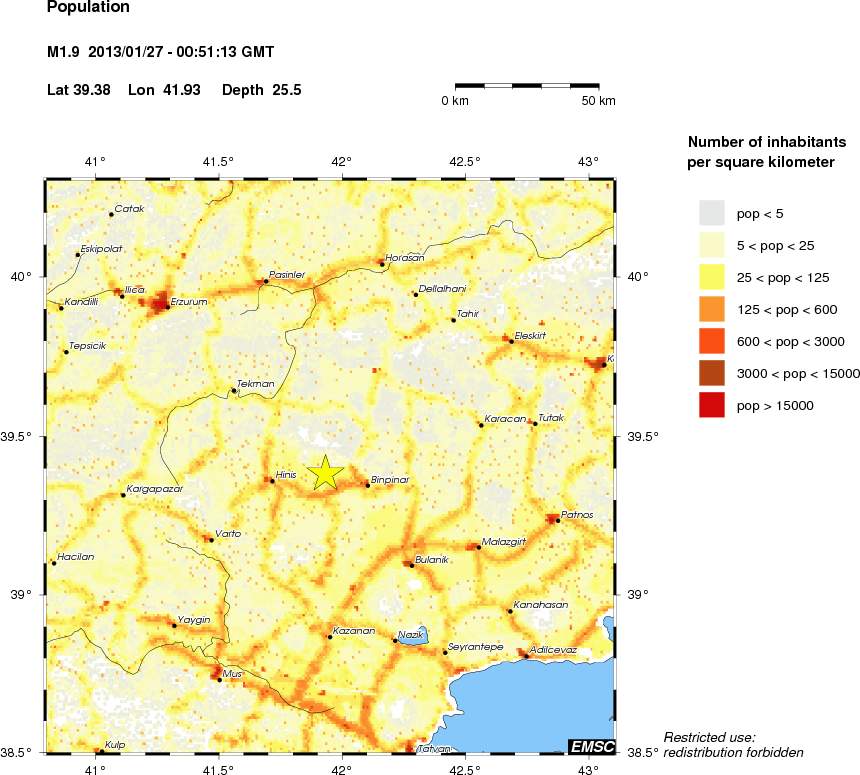Click the Bulanik town label
Viewport: 860px width, 775px height.
[432, 560]
